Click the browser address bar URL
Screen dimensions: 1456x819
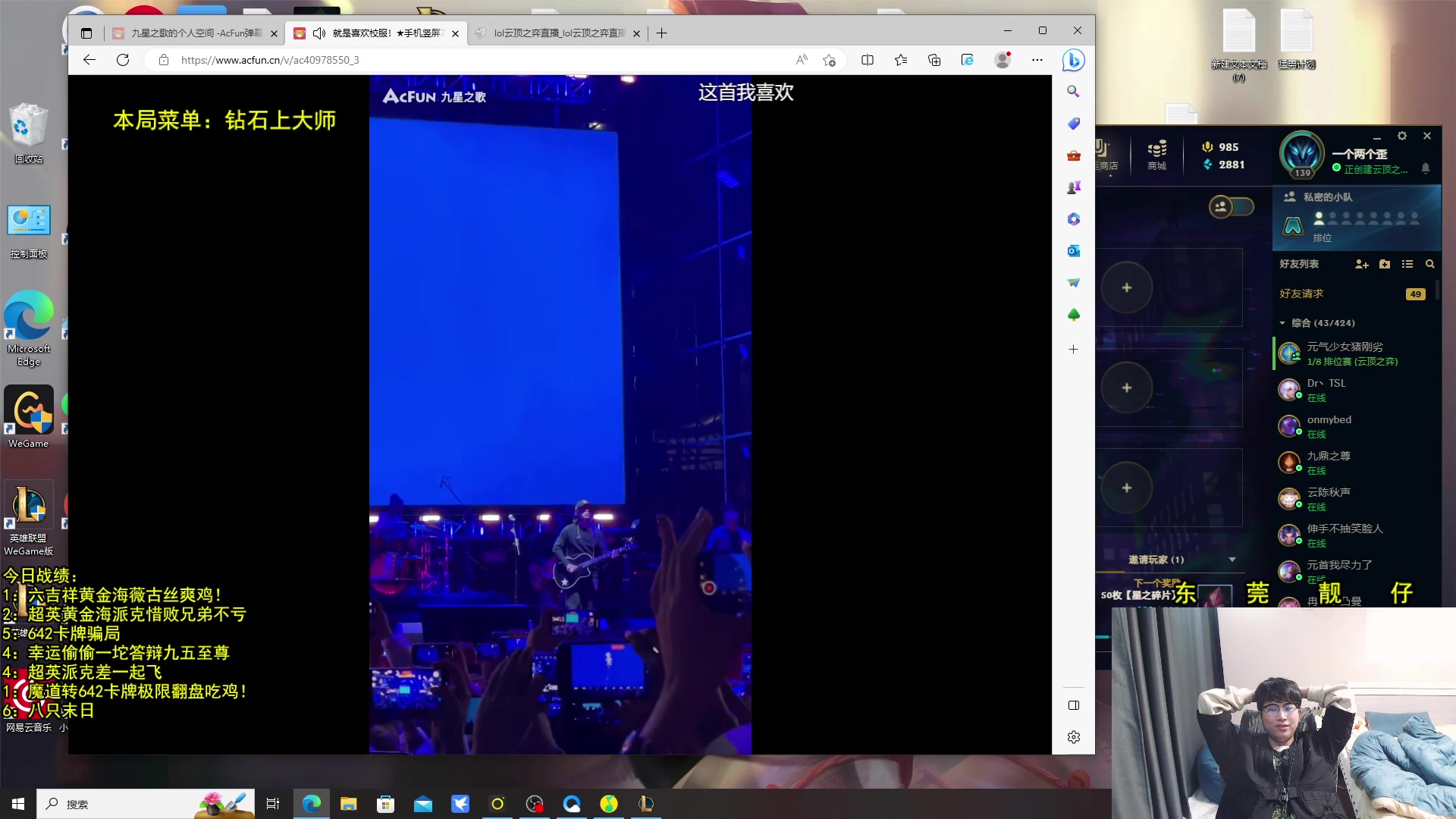point(270,60)
